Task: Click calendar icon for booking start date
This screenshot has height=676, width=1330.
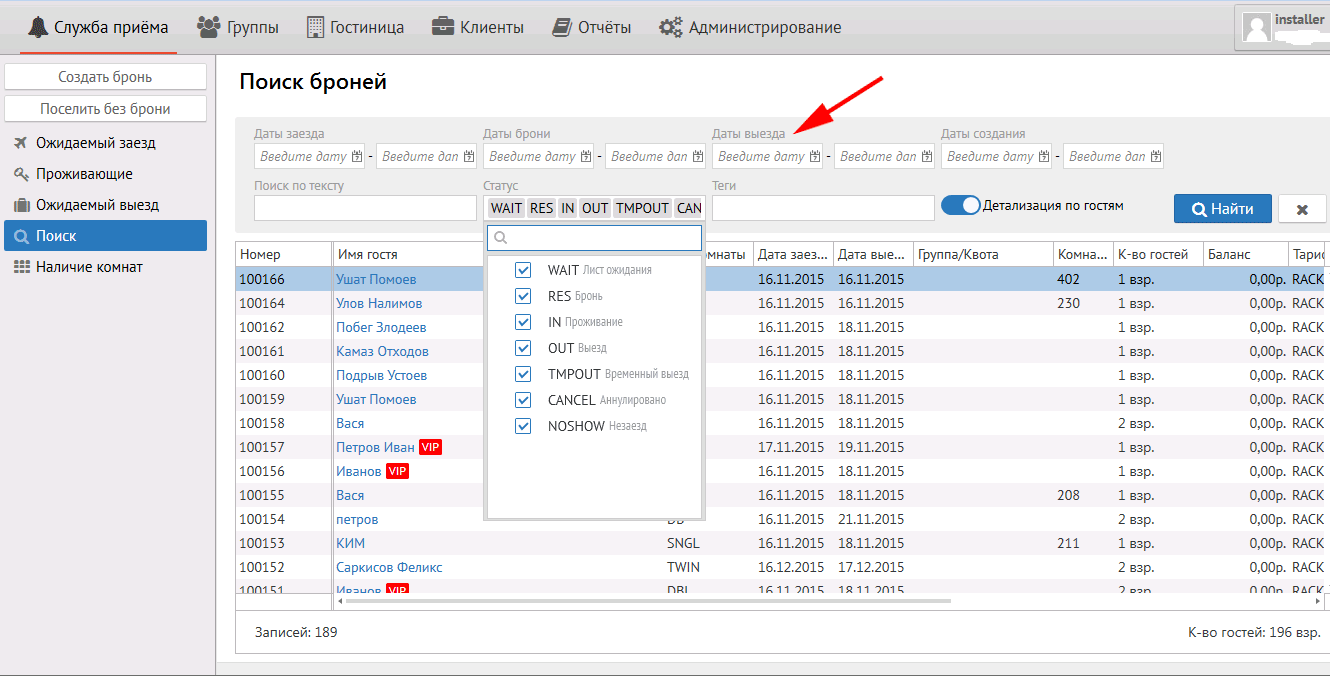Action: 586,157
